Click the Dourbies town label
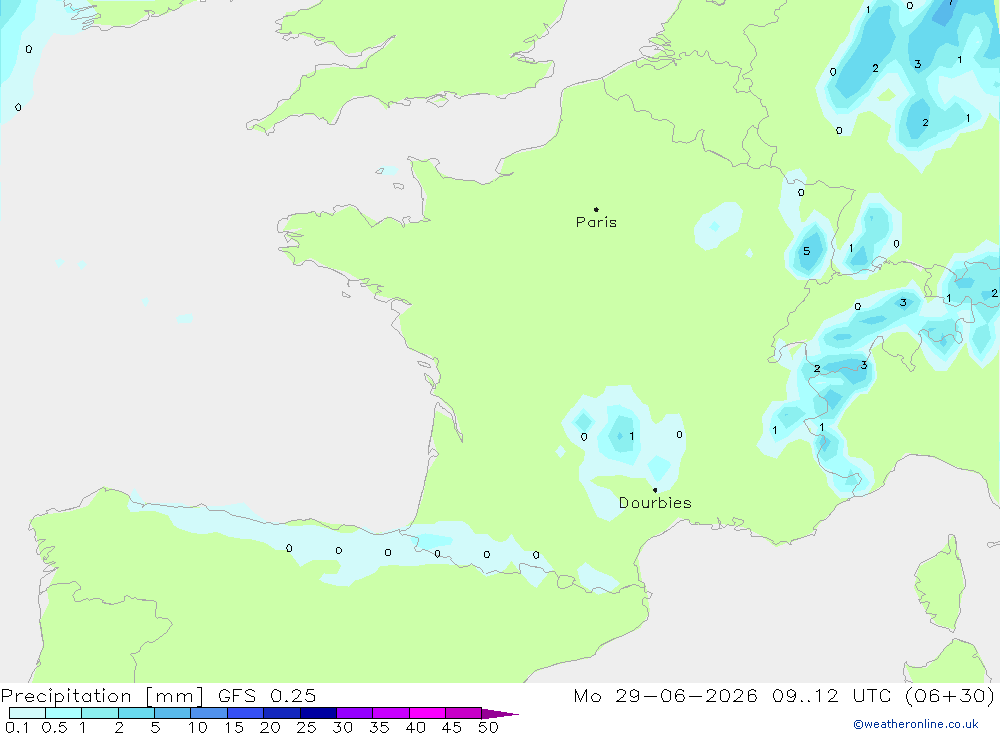 (x=655, y=503)
